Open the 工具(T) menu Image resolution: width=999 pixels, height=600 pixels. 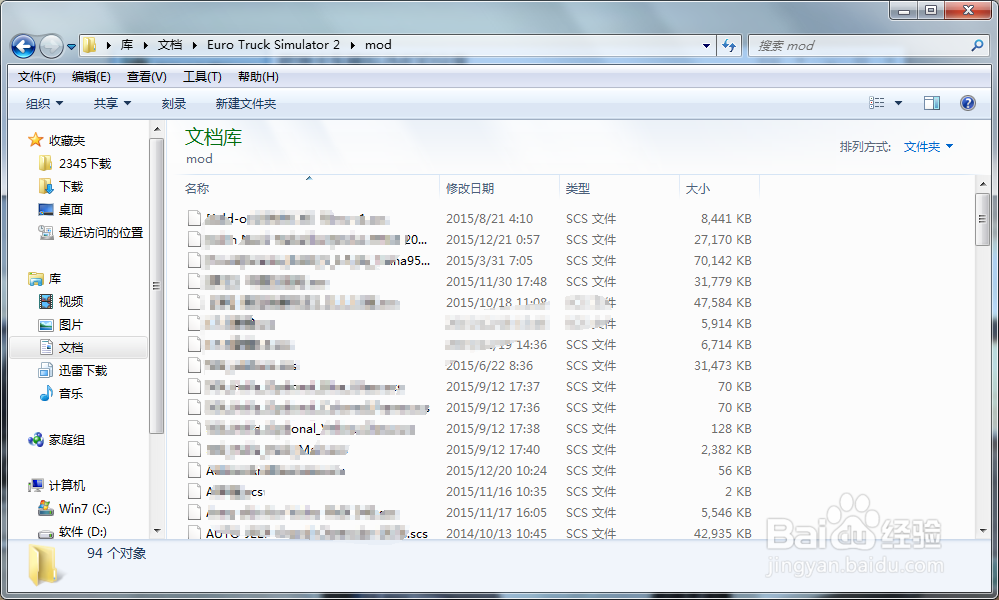pyautogui.click(x=202, y=76)
